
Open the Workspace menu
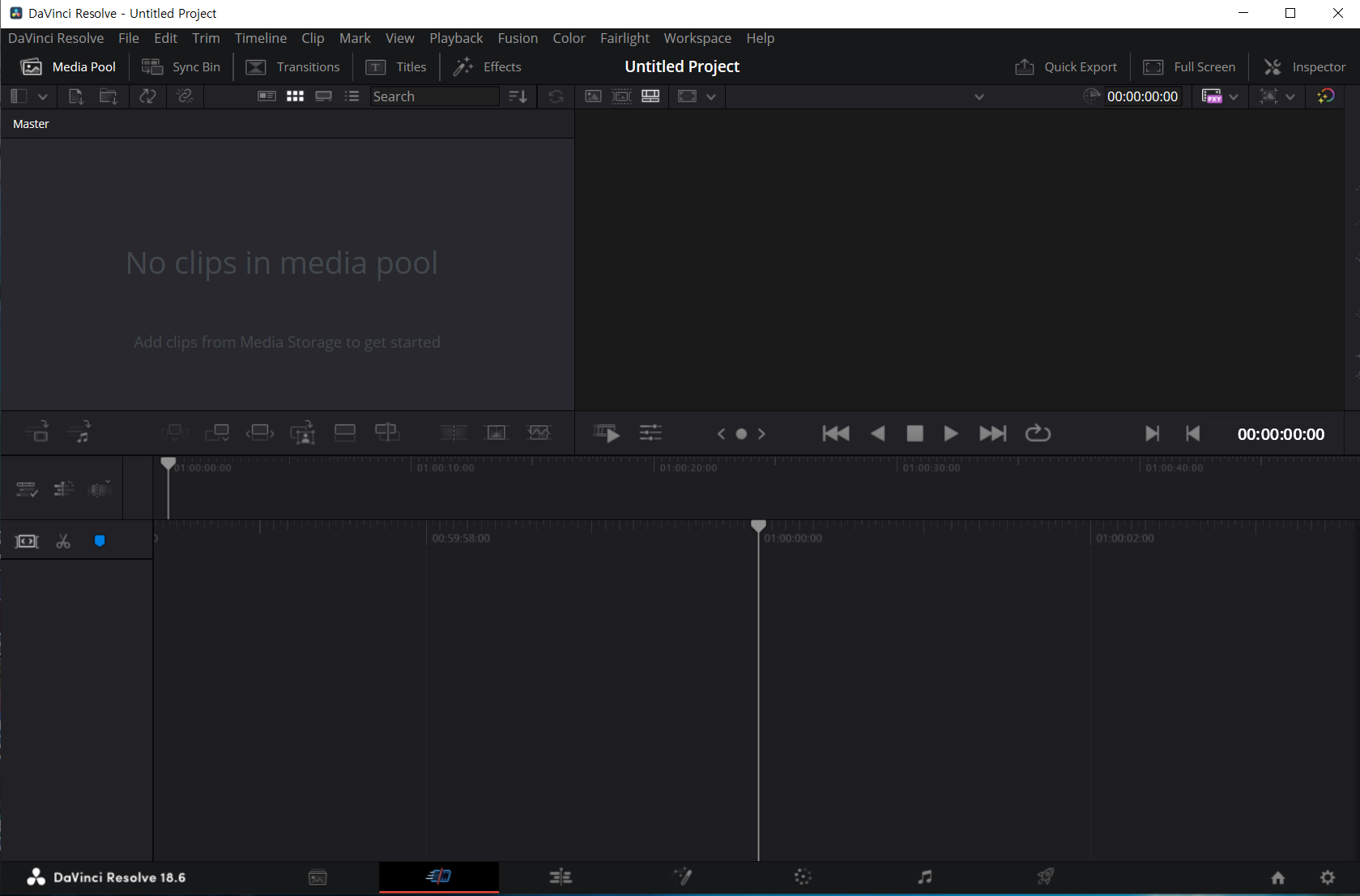(x=697, y=38)
